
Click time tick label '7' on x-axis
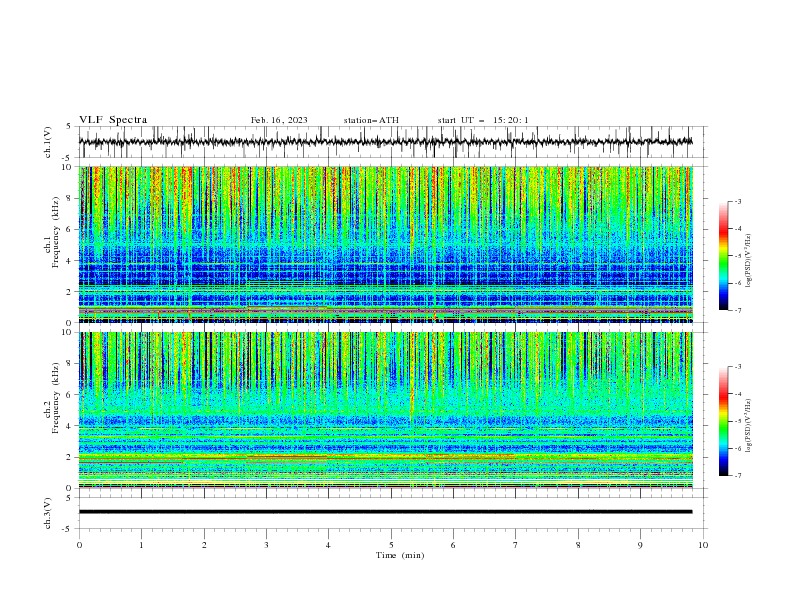515,545
